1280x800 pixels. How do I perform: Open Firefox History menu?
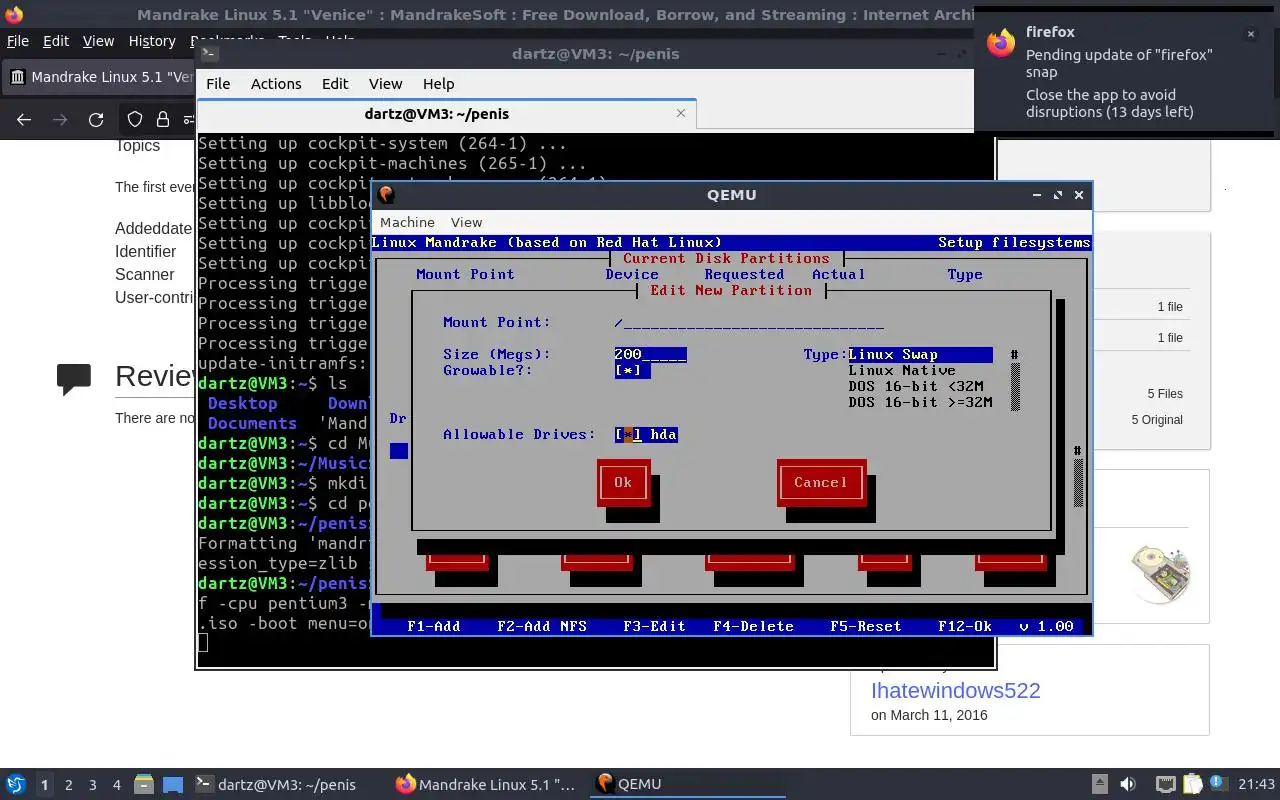click(x=152, y=41)
